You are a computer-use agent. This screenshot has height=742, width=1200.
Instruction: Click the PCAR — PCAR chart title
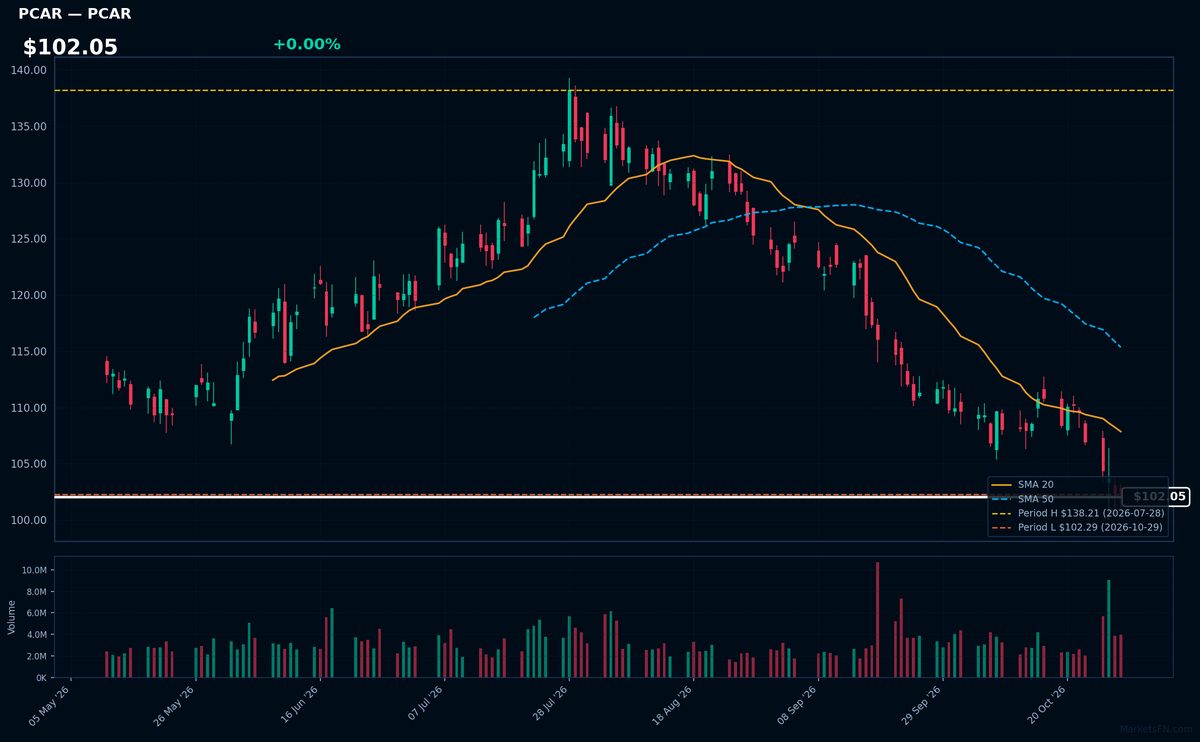(x=75, y=14)
